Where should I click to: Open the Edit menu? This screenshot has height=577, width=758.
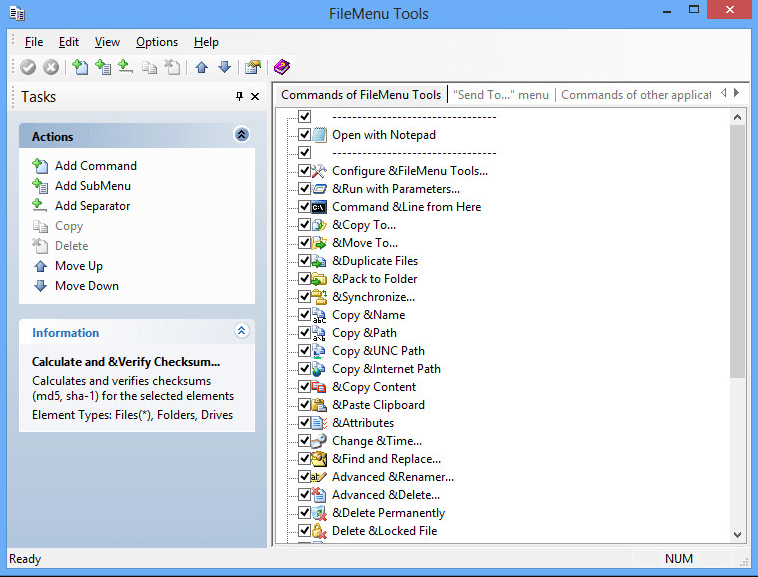[69, 42]
